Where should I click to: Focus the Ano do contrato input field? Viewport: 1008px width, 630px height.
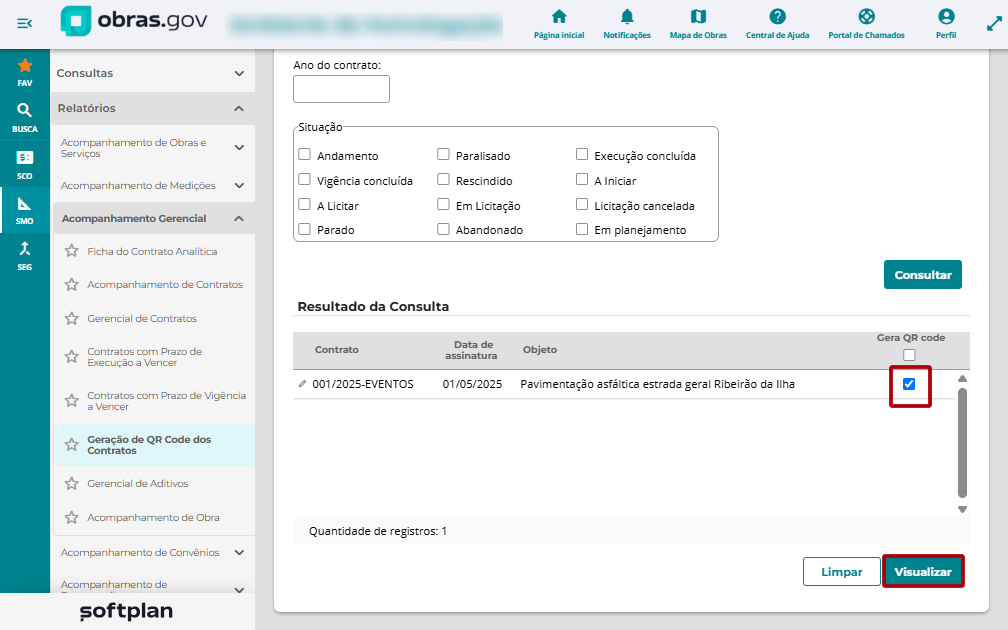coord(341,89)
